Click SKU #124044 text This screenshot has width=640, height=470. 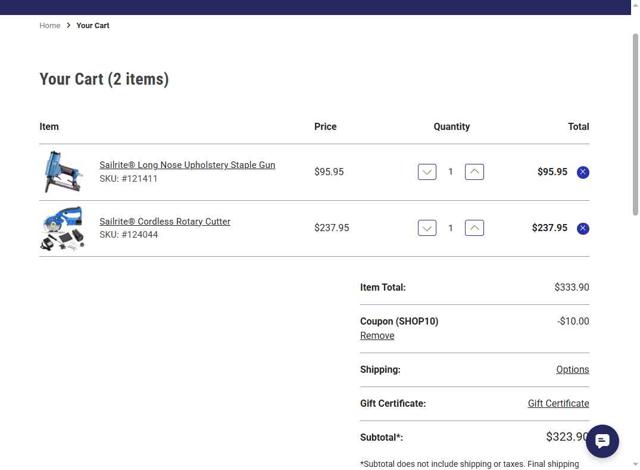(129, 235)
